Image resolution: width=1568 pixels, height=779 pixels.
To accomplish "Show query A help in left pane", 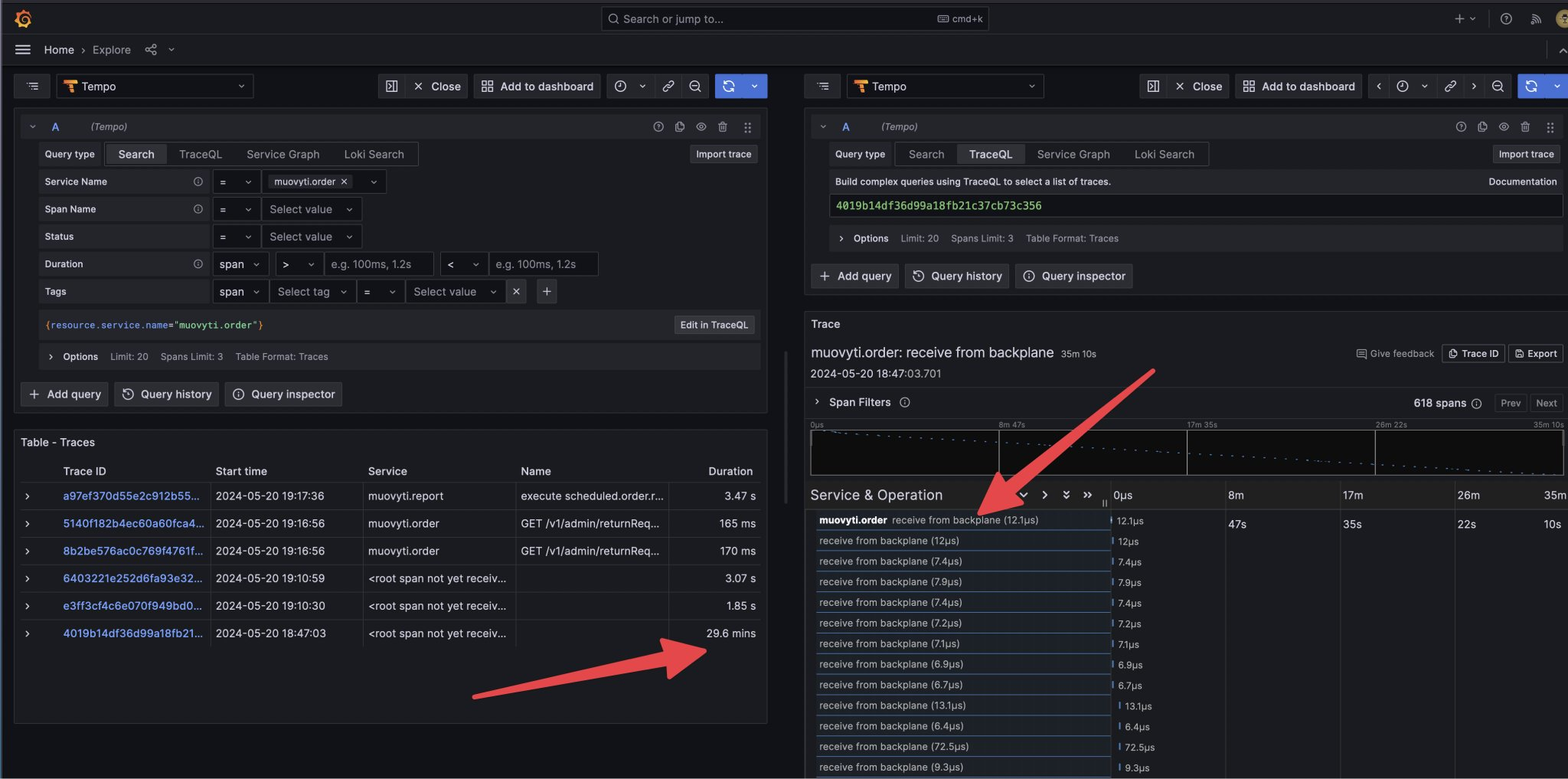I will [x=658, y=127].
